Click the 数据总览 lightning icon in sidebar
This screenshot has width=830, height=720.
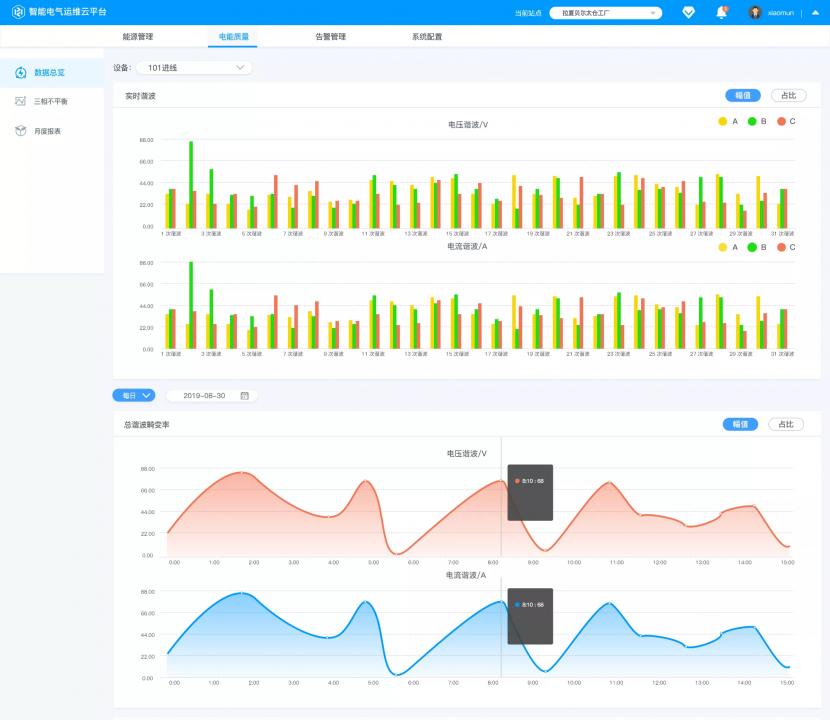(21, 73)
